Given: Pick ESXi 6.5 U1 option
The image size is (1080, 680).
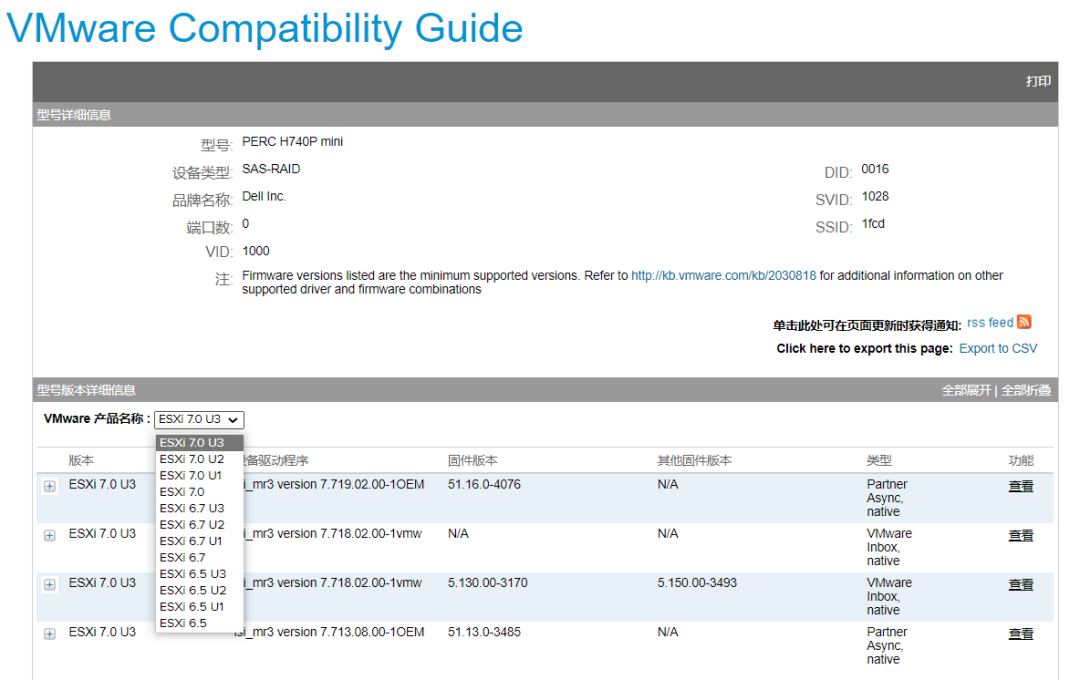Looking at the screenshot, I should (200, 606).
